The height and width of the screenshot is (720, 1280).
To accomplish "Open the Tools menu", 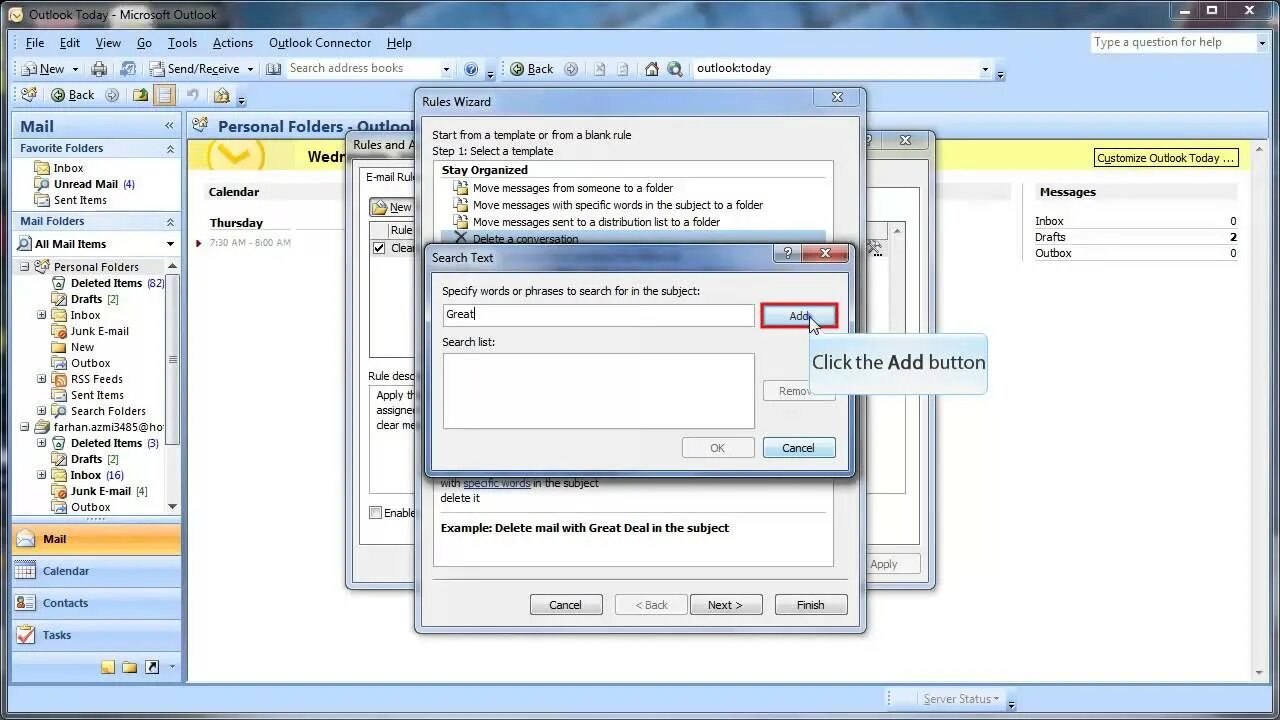I will pos(182,43).
